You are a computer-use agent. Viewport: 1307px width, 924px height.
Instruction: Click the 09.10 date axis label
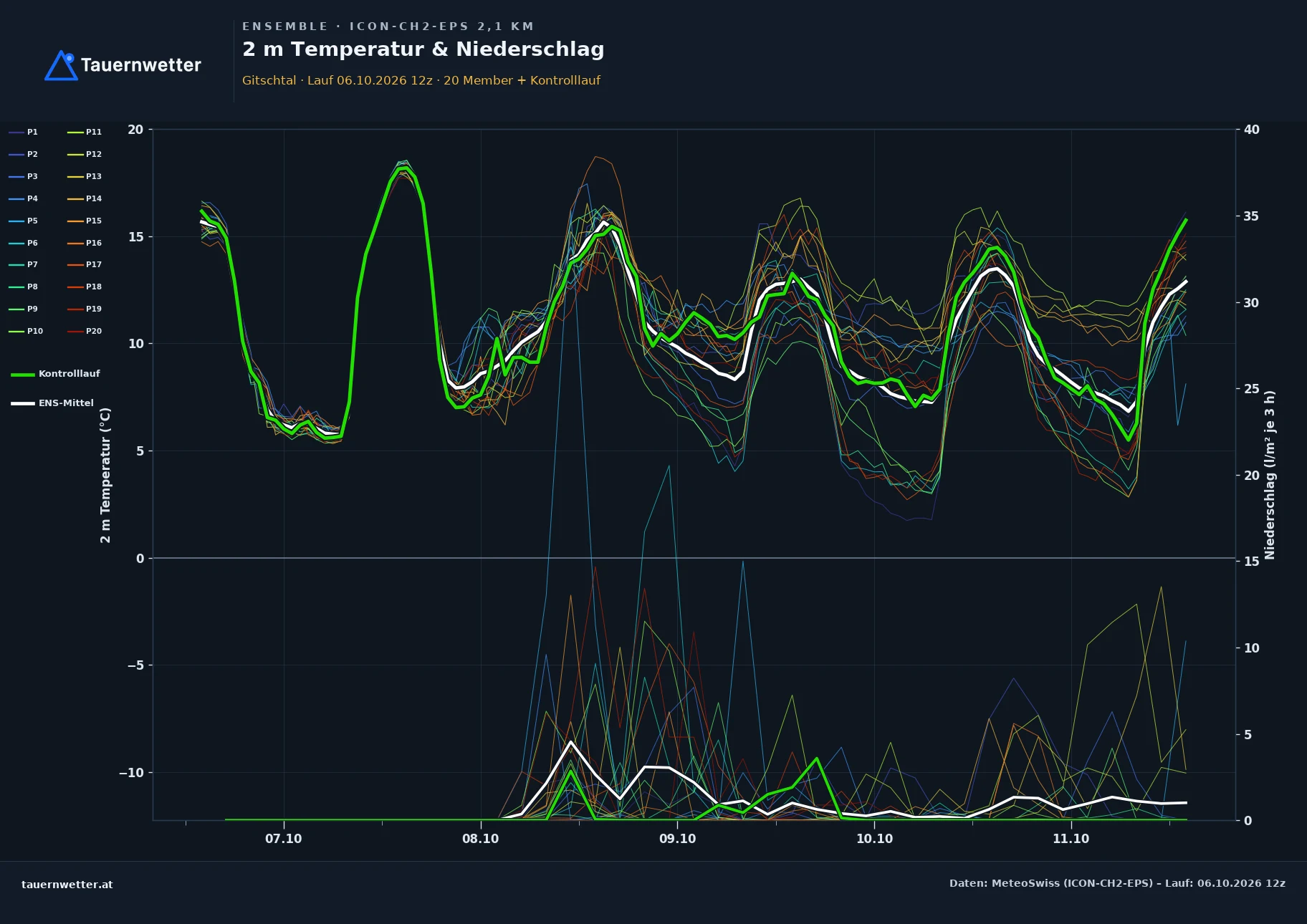point(677,839)
